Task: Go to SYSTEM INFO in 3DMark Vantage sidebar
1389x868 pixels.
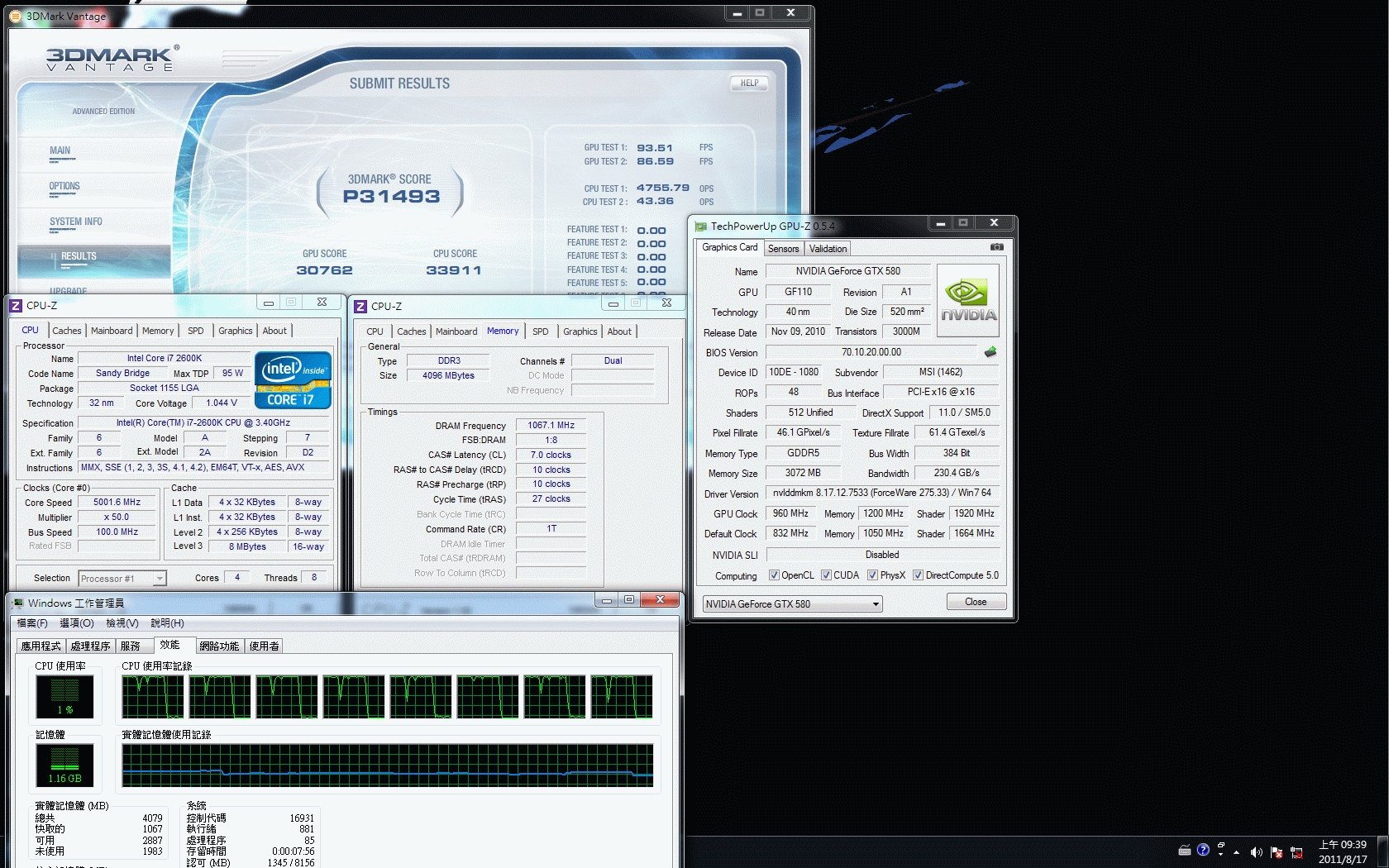Action: pos(75,222)
